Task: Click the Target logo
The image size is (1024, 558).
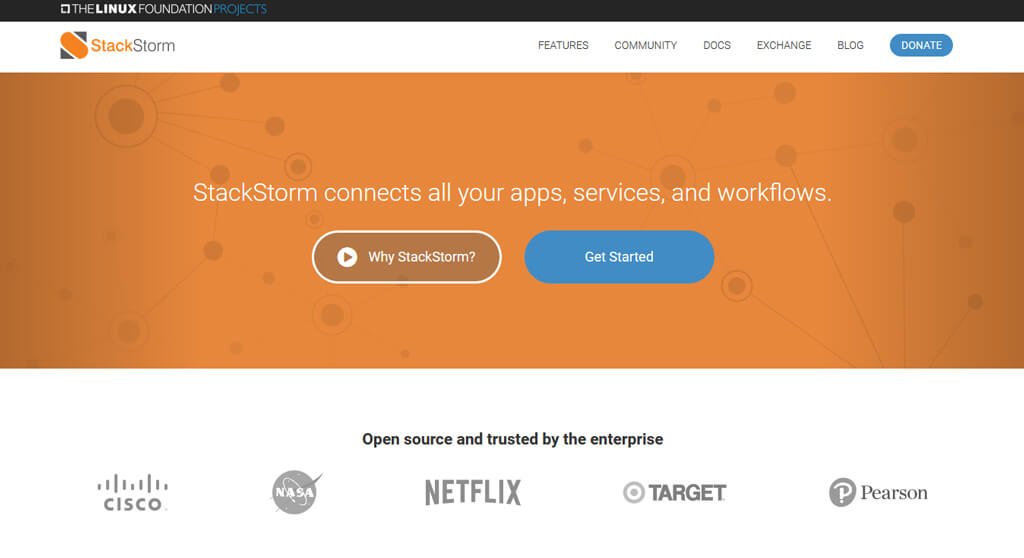Action: [674, 492]
